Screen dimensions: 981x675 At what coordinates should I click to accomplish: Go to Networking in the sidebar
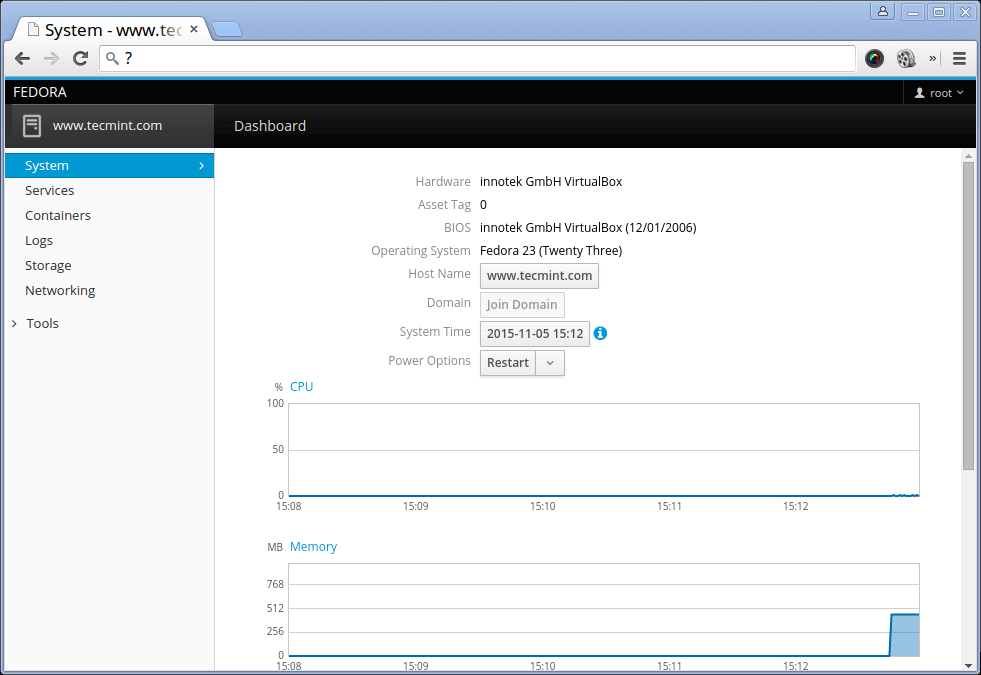pos(60,290)
